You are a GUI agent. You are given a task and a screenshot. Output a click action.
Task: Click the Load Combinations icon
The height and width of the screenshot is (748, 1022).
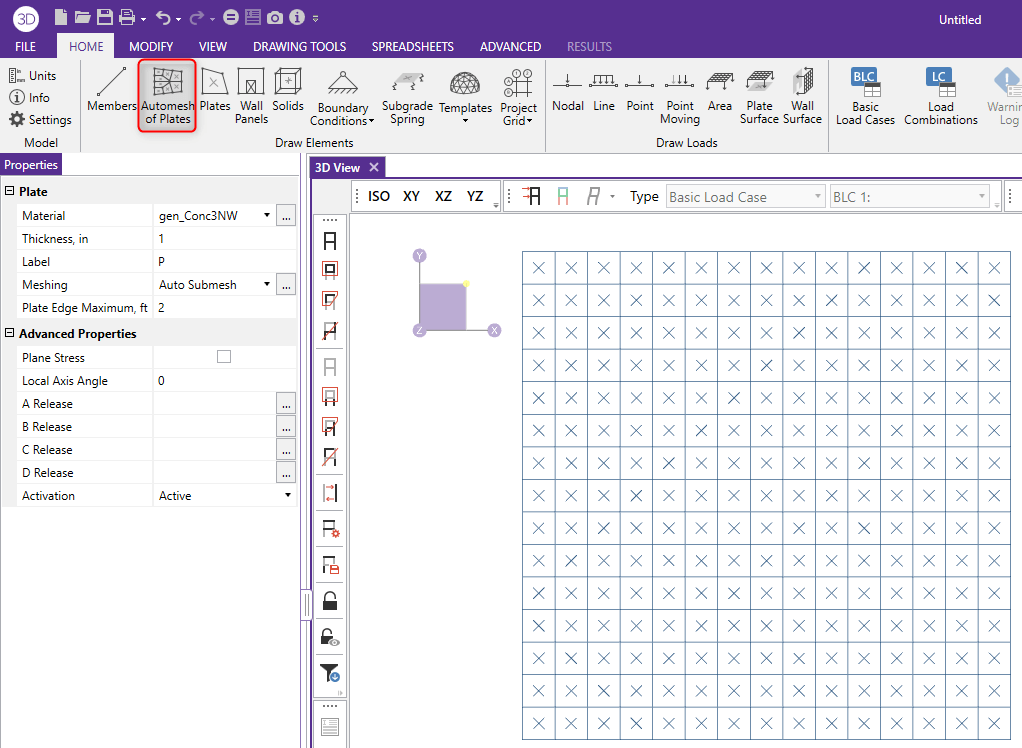tap(940, 96)
